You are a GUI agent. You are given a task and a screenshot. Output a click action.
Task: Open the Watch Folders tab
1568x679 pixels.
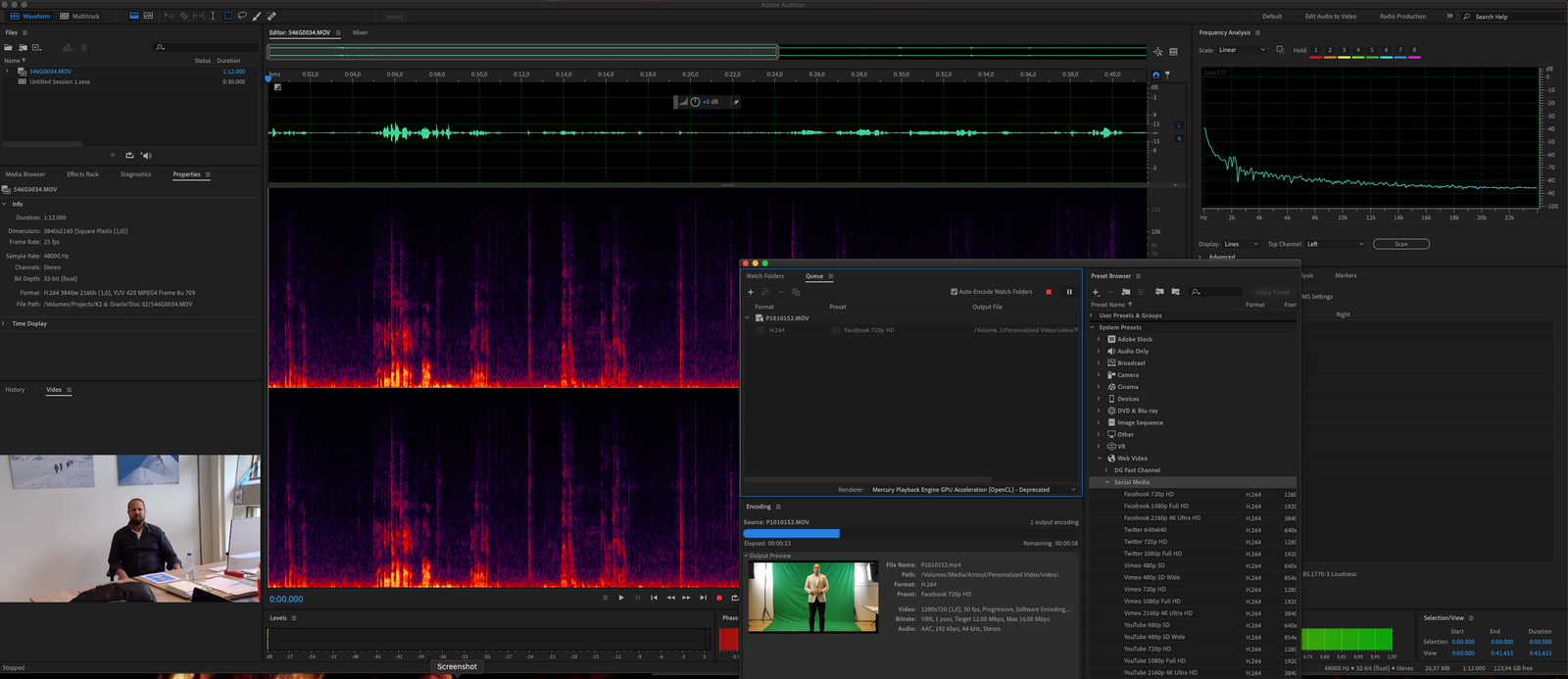(x=764, y=276)
